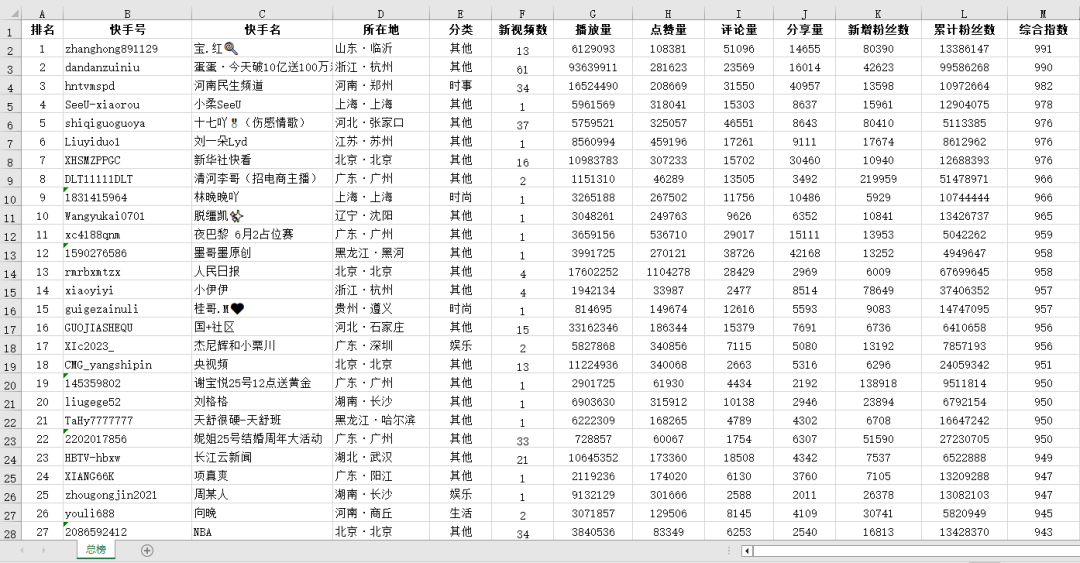1080x563 pixels.
Task: Select cell 周某人
Action: pos(262,495)
